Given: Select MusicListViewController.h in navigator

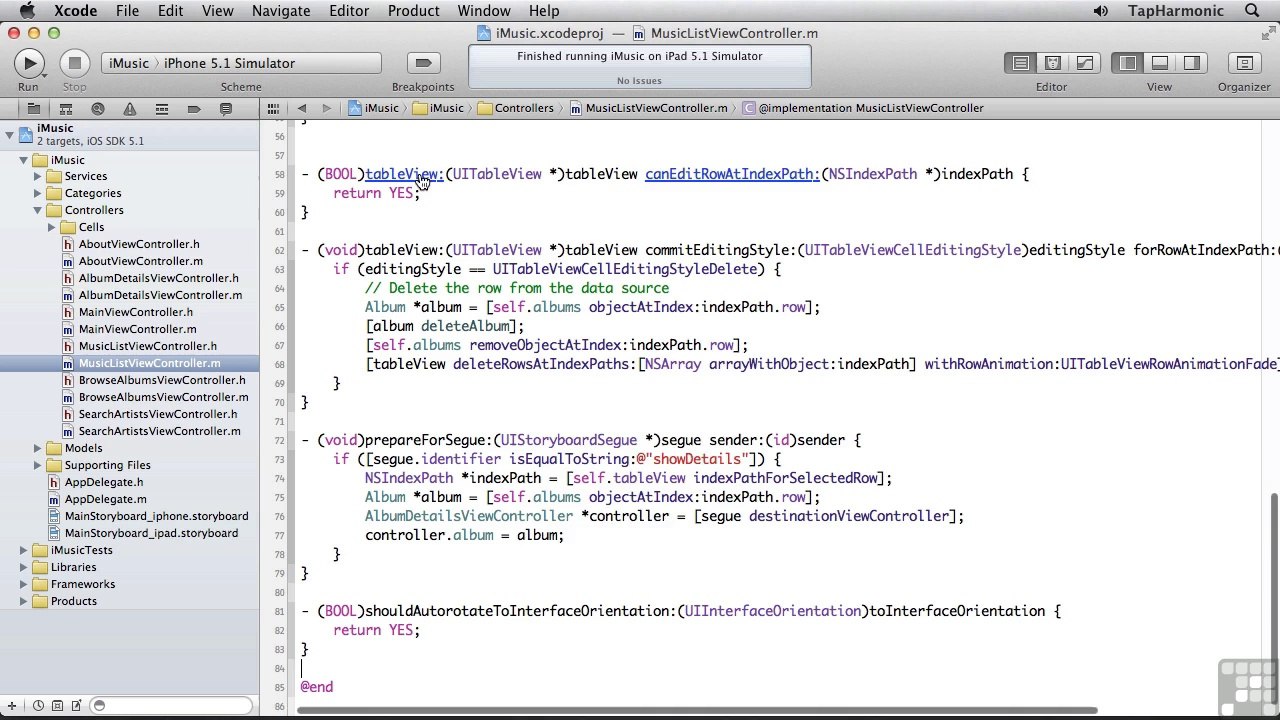Looking at the screenshot, I should coord(147,346).
